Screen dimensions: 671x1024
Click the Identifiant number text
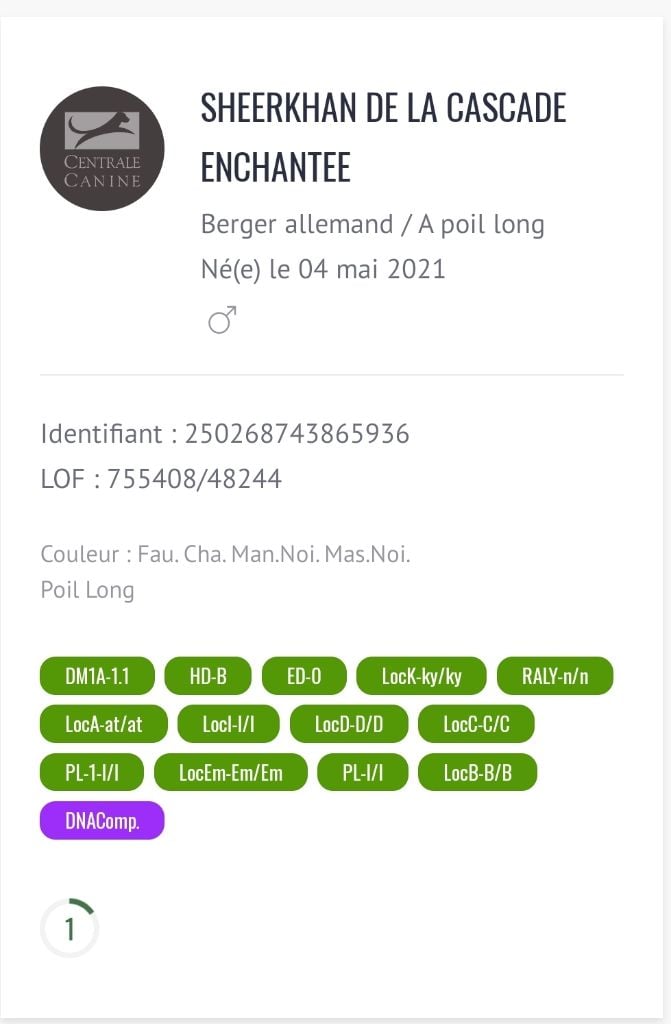click(296, 434)
